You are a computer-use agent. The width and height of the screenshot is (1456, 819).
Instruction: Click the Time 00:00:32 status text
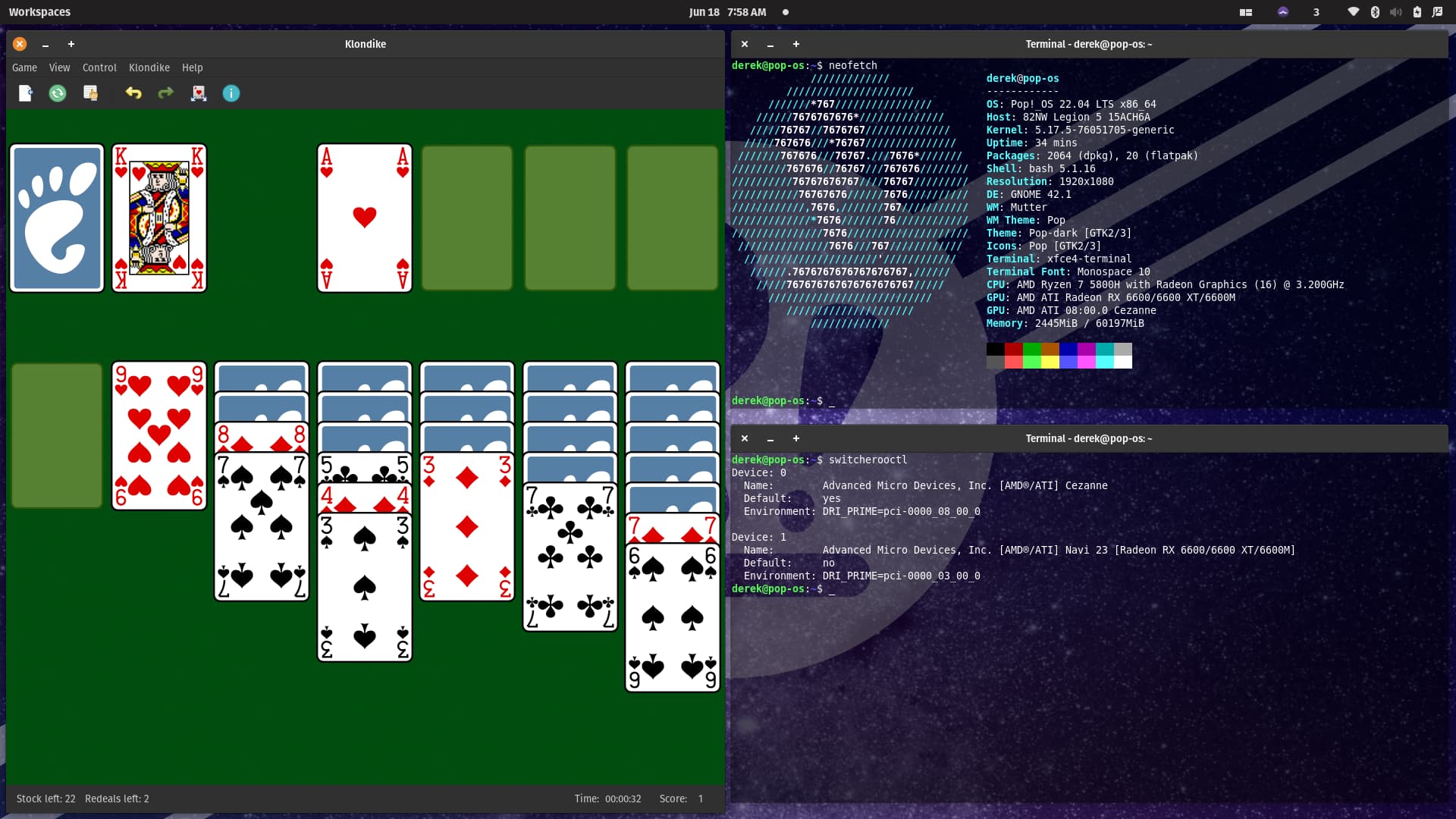pyautogui.click(x=607, y=799)
